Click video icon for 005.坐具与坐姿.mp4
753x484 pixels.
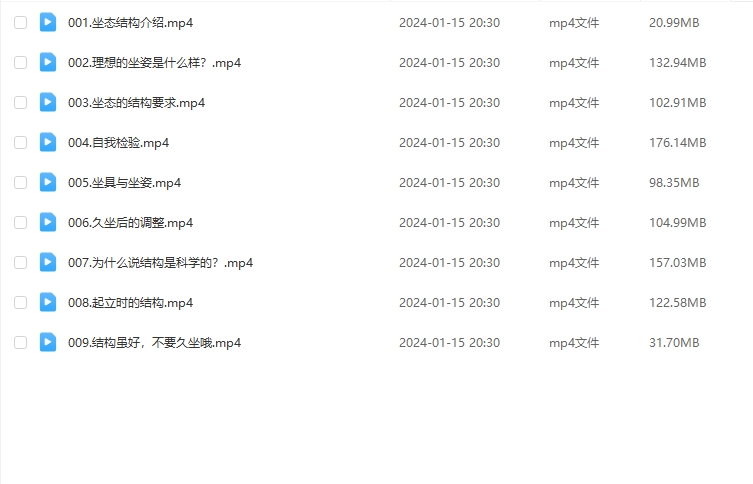click(48, 182)
